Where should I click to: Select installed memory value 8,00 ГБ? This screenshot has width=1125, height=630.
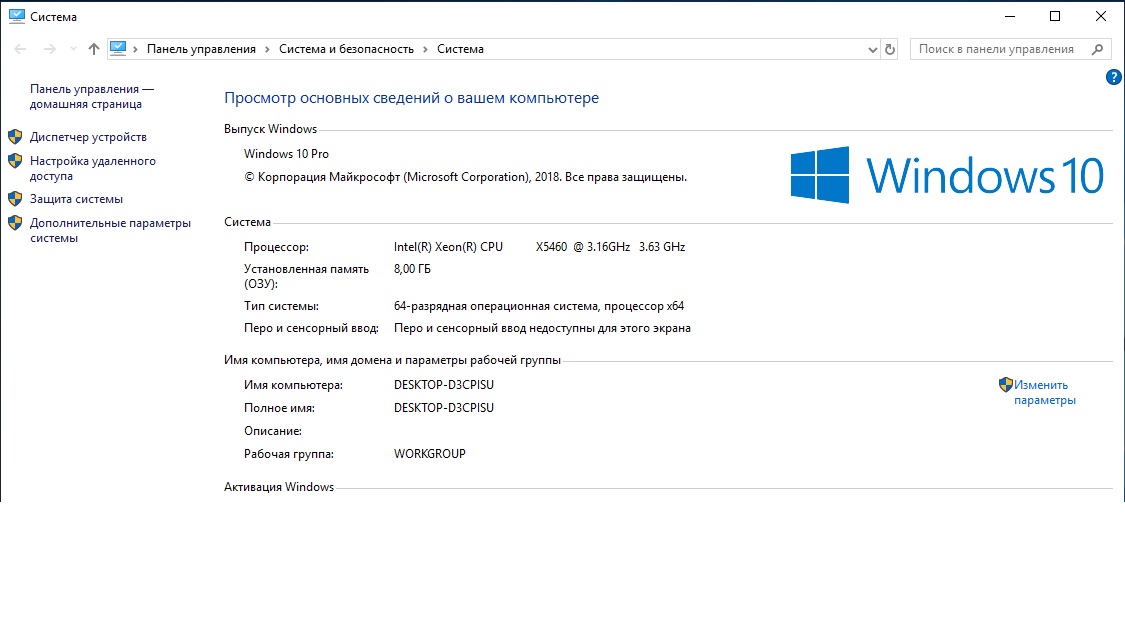[412, 269]
